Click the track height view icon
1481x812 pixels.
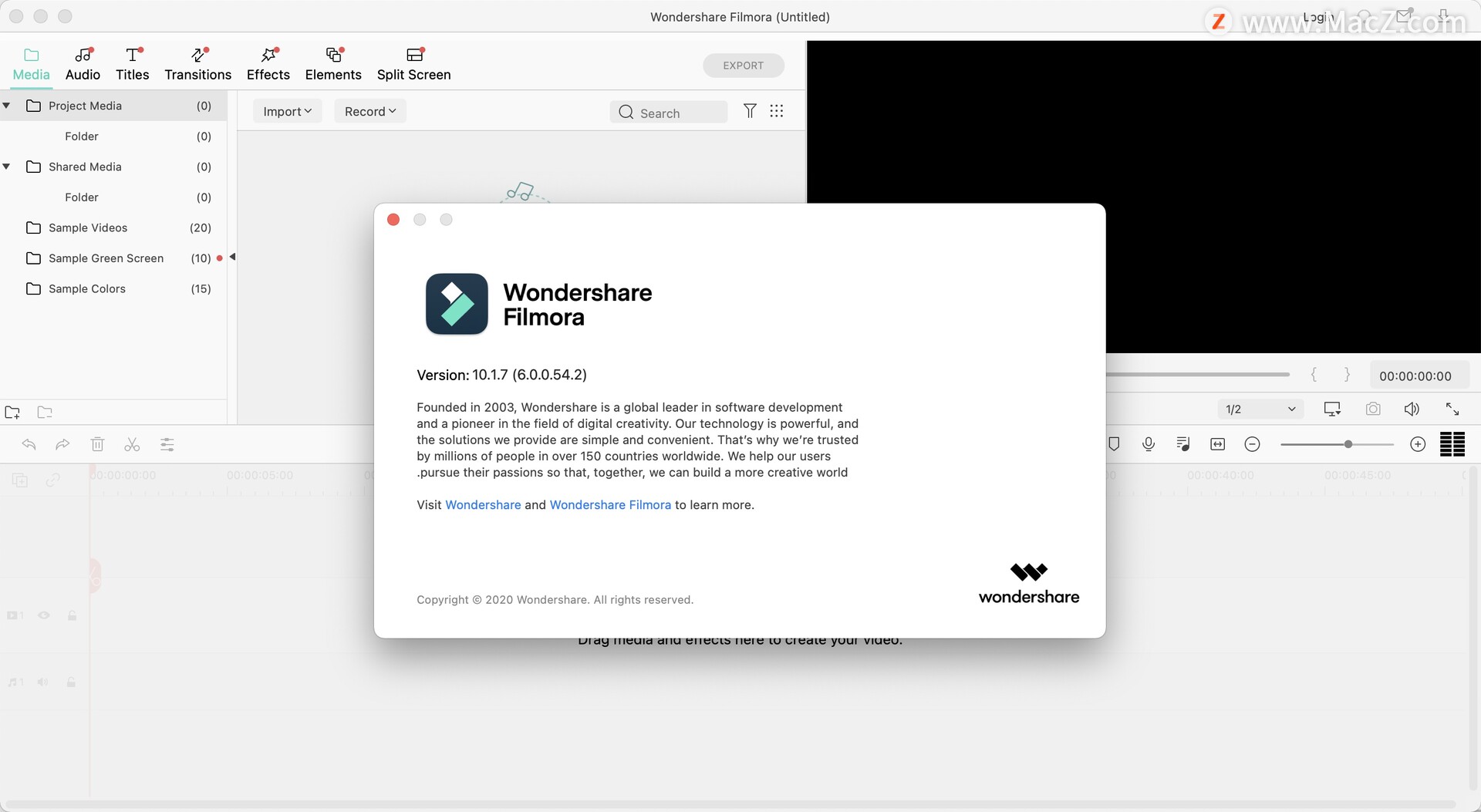[1452, 444]
